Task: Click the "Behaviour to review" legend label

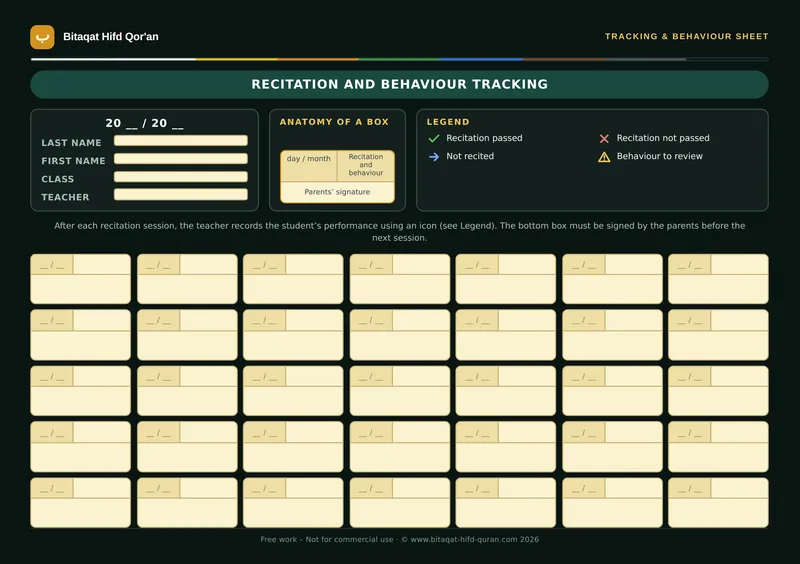Action: [x=659, y=156]
